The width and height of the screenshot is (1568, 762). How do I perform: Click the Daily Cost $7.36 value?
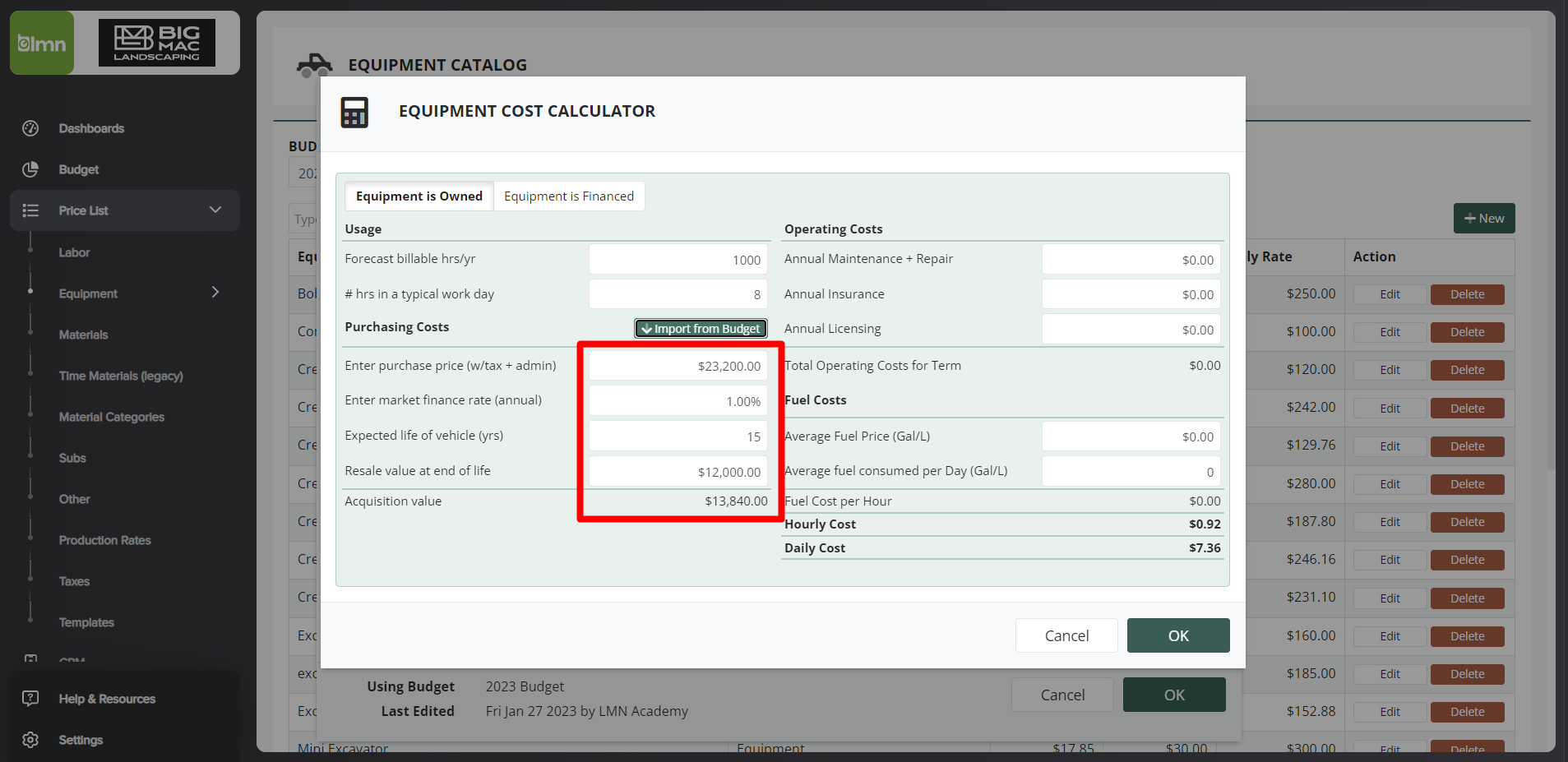point(1205,547)
